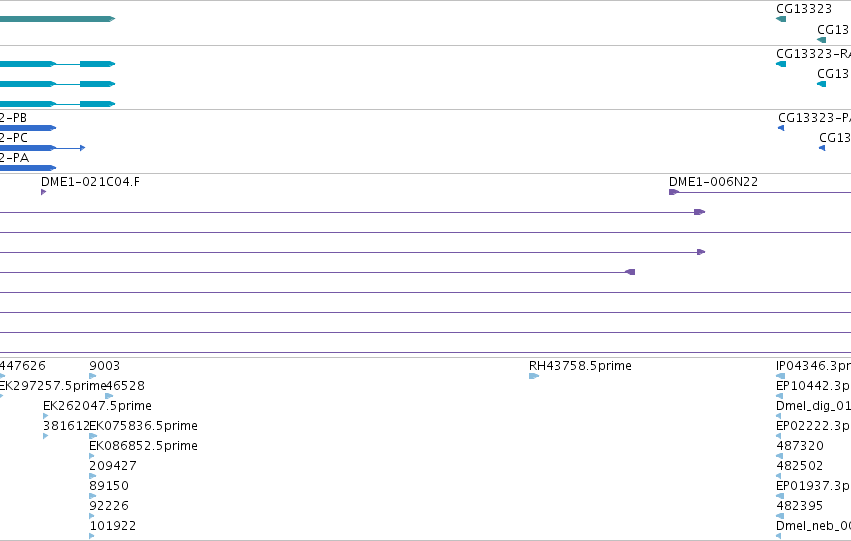Select the EP02222.3p label

point(814,426)
